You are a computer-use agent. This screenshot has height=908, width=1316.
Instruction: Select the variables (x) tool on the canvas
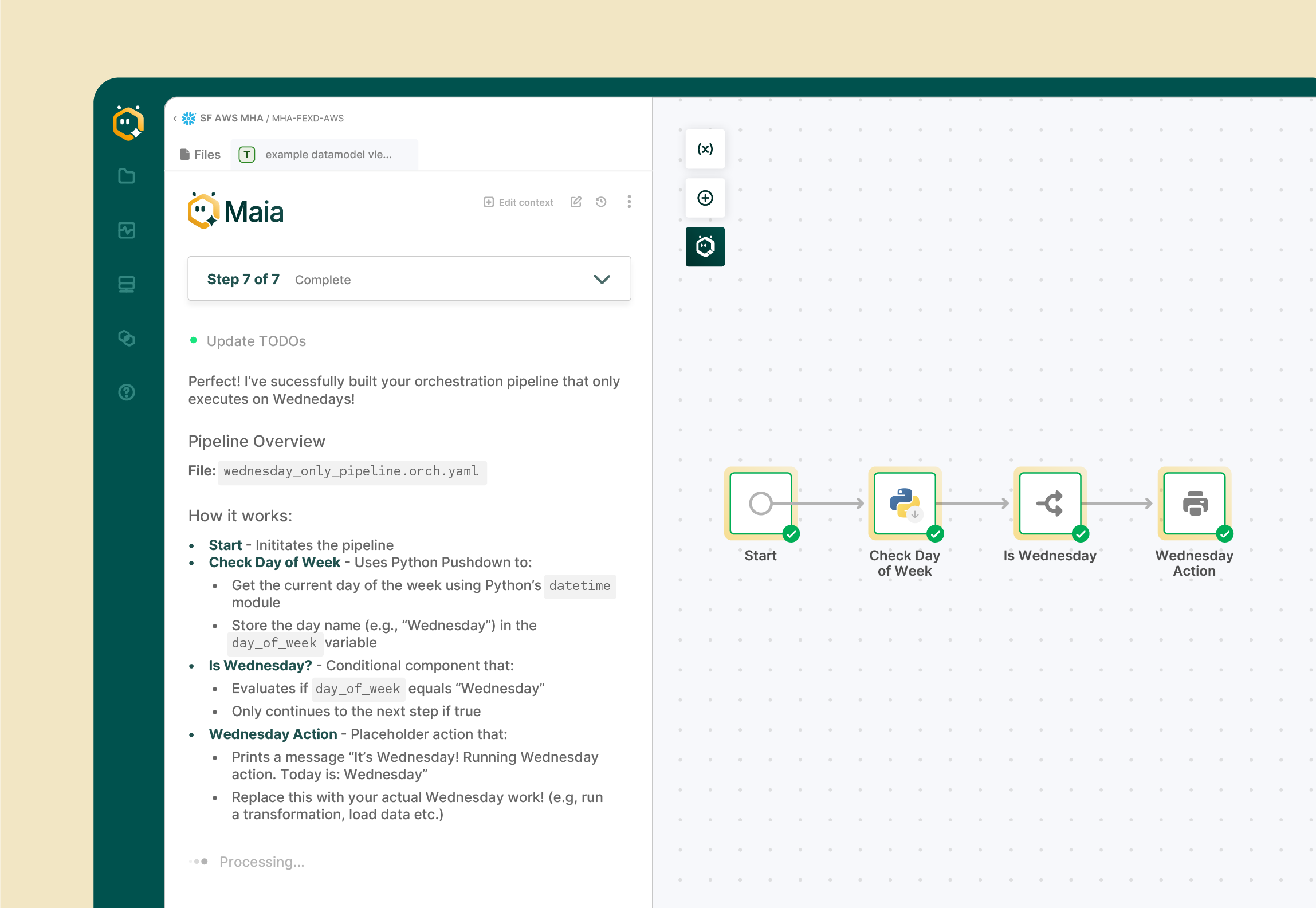[705, 149]
